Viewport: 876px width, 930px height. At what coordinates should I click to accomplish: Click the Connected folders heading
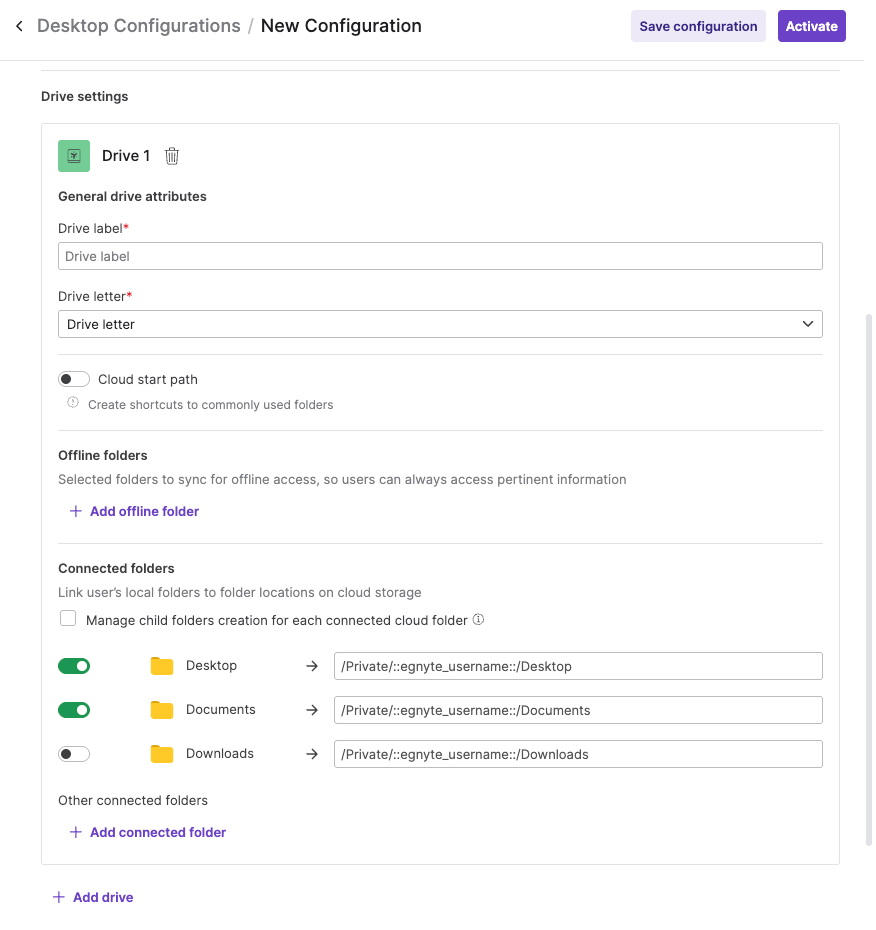116,568
